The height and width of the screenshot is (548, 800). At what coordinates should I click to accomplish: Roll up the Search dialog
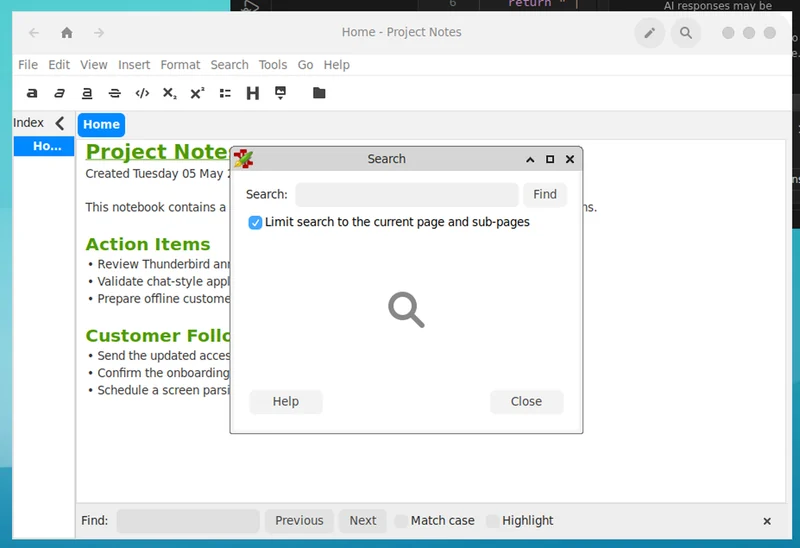(x=530, y=159)
